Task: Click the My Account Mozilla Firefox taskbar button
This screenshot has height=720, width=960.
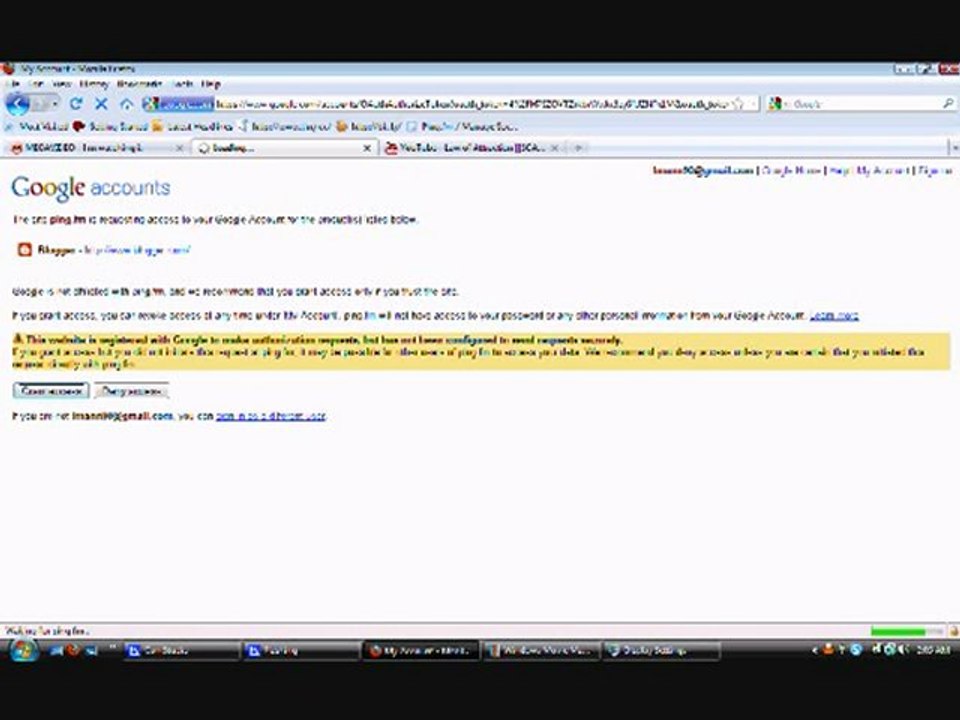Action: (421, 650)
